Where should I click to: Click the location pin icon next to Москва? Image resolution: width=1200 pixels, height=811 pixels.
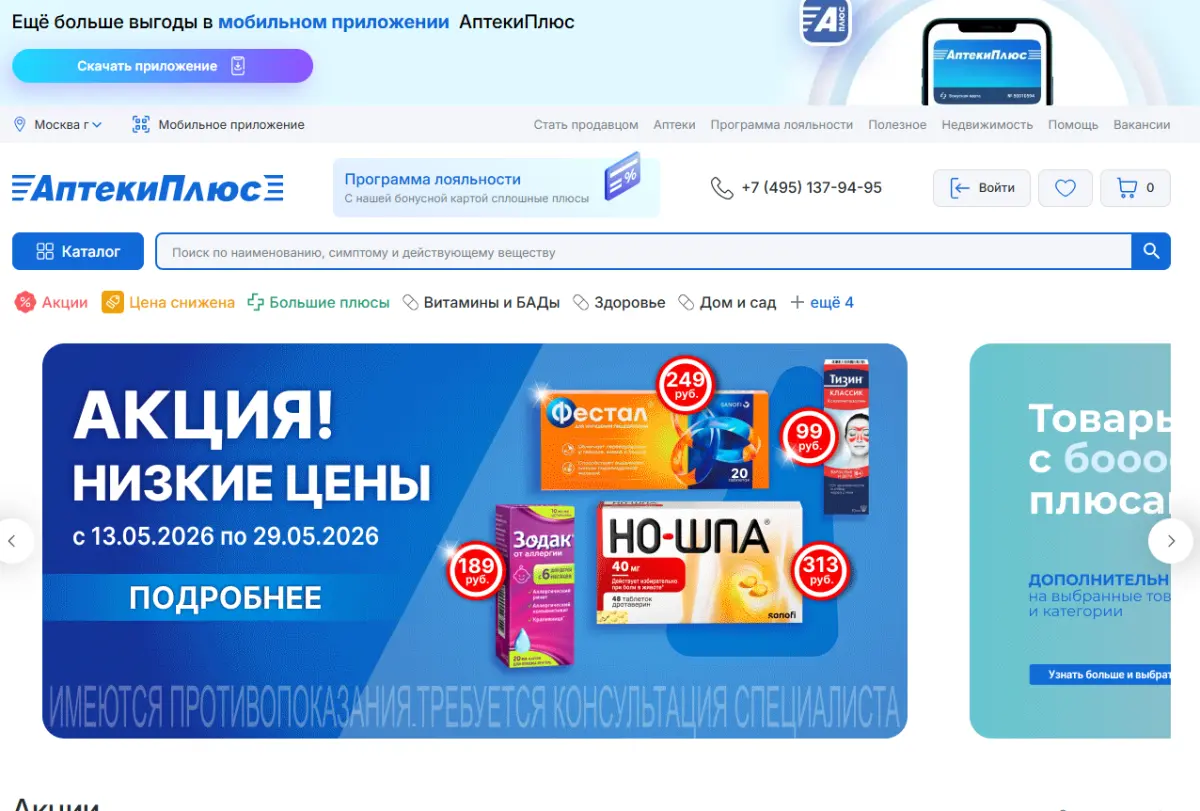19,125
